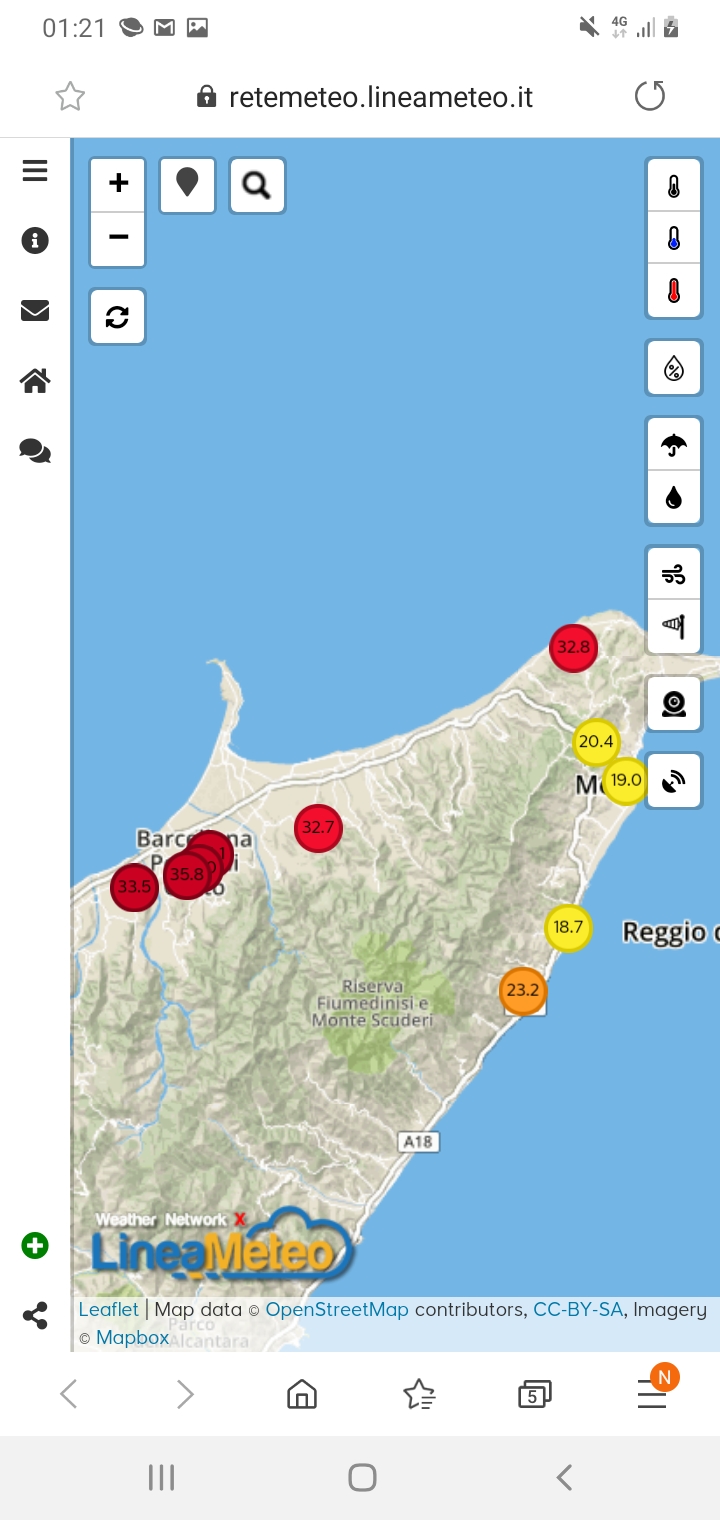This screenshot has width=720, height=1520.
Task: Open the chat bubbles forum icon
Action: click(35, 452)
